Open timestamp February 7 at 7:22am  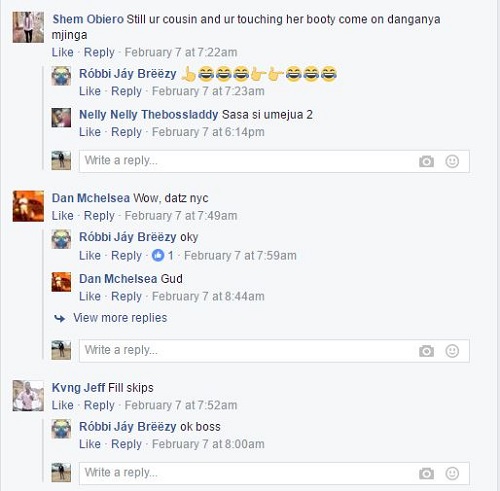181,52
